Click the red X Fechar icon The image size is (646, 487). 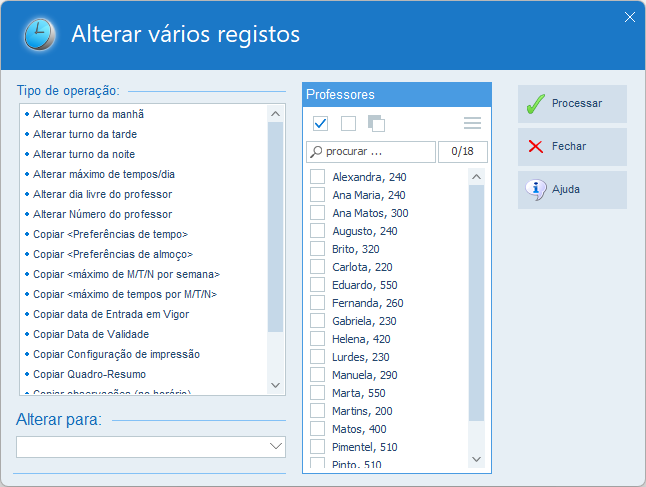(536, 146)
